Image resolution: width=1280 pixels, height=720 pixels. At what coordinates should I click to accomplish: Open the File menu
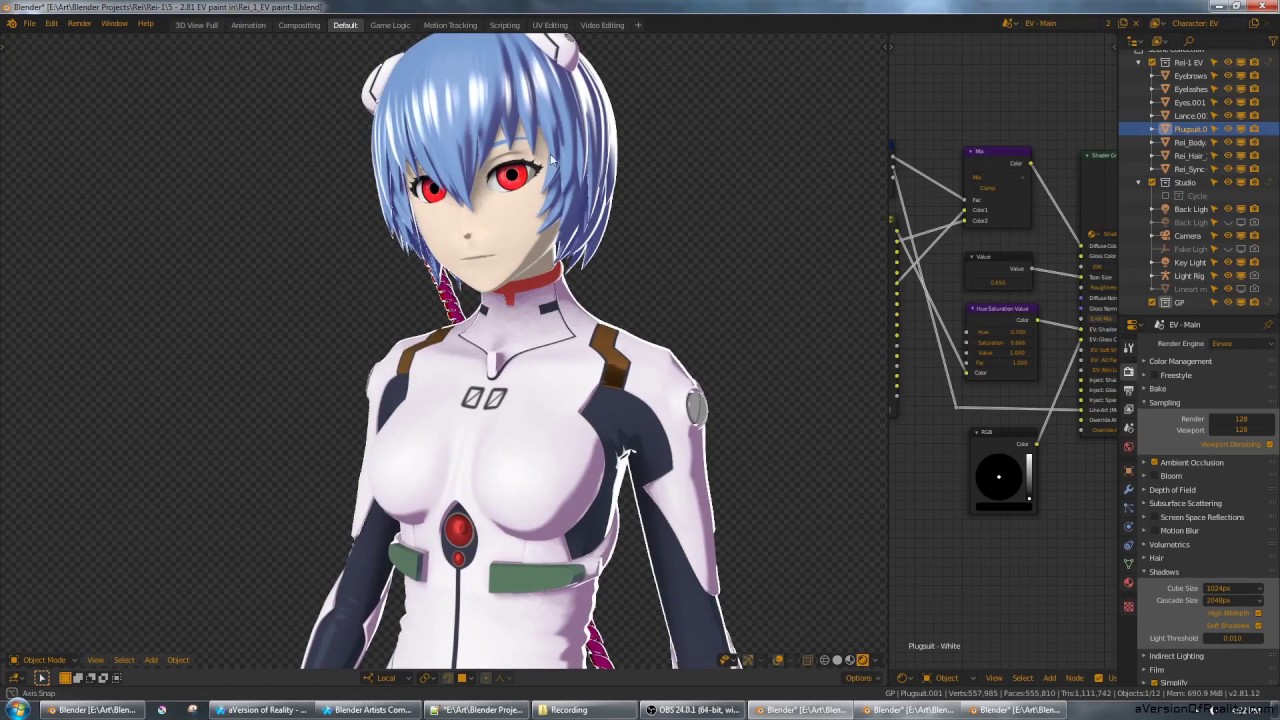pyautogui.click(x=29, y=24)
